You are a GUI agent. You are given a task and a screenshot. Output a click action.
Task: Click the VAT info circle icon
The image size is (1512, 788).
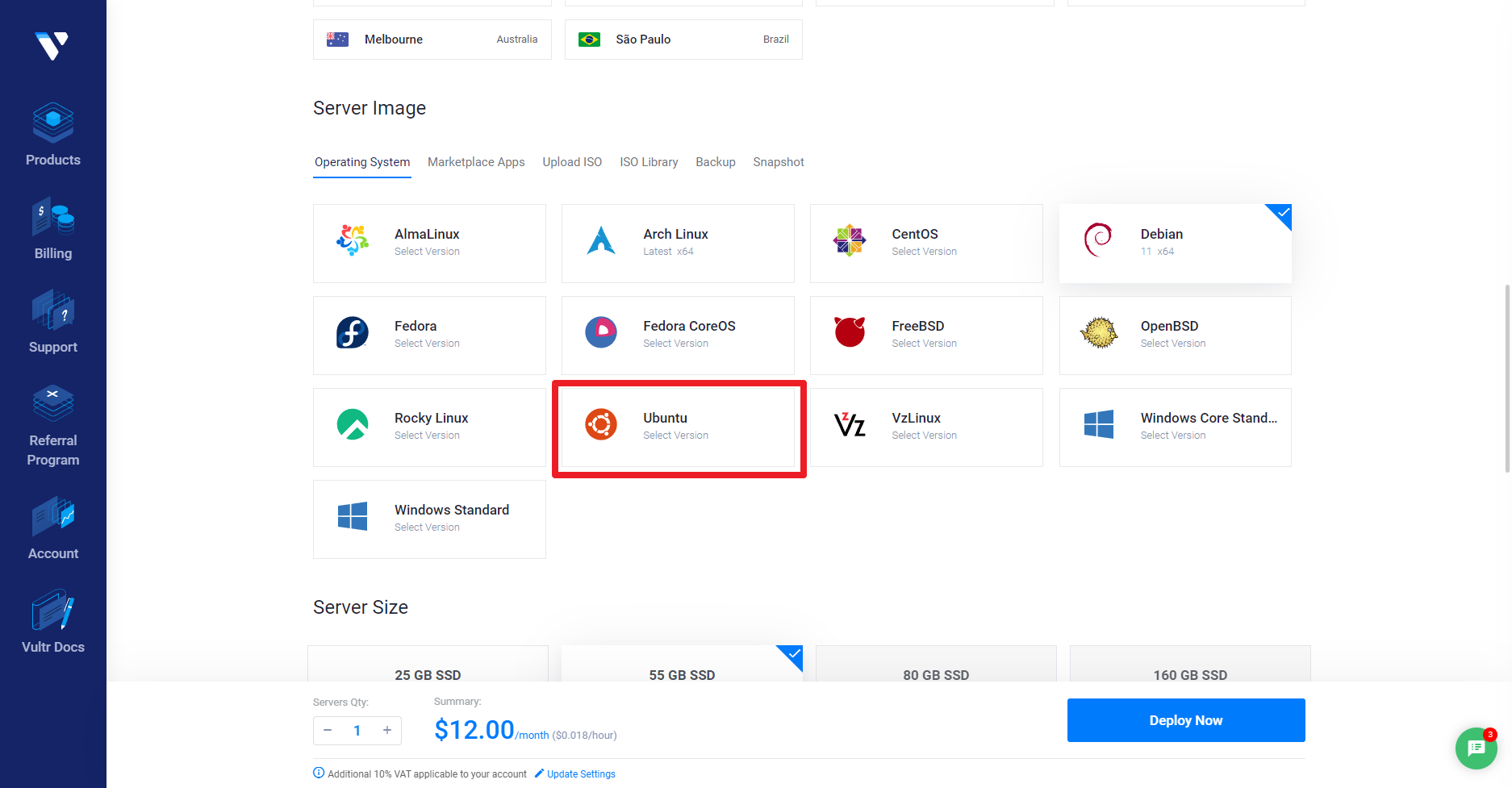(319, 773)
